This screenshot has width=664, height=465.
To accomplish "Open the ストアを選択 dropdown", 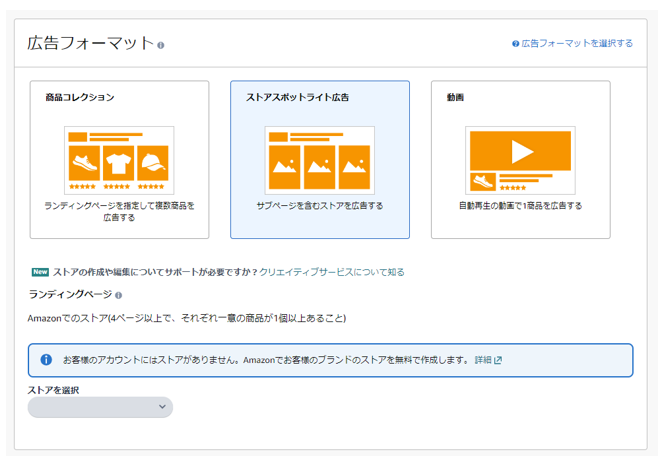I will [100, 407].
